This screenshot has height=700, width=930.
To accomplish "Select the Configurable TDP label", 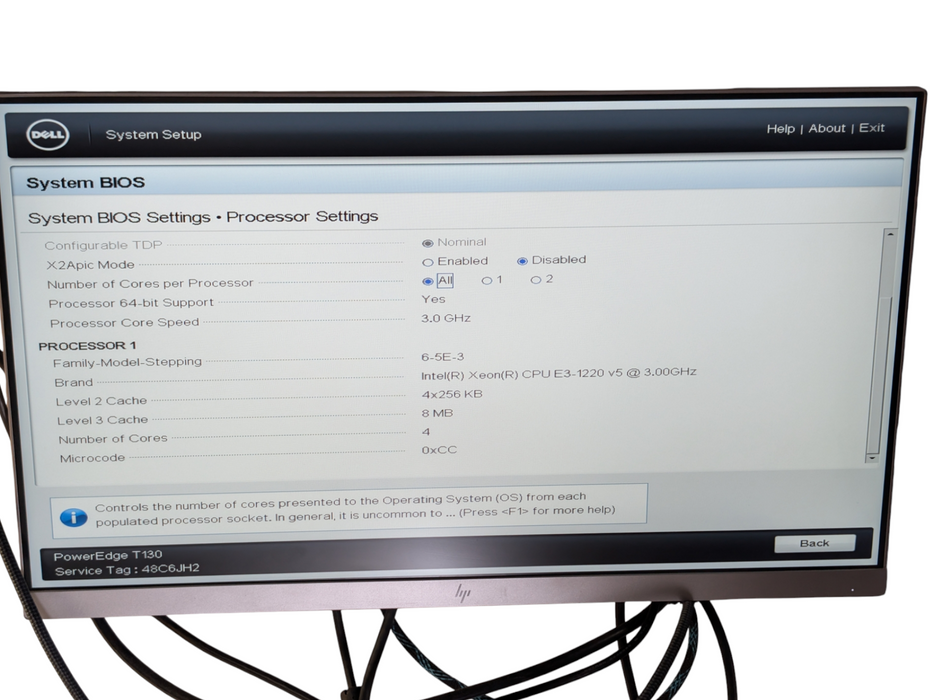I will 103,245.
